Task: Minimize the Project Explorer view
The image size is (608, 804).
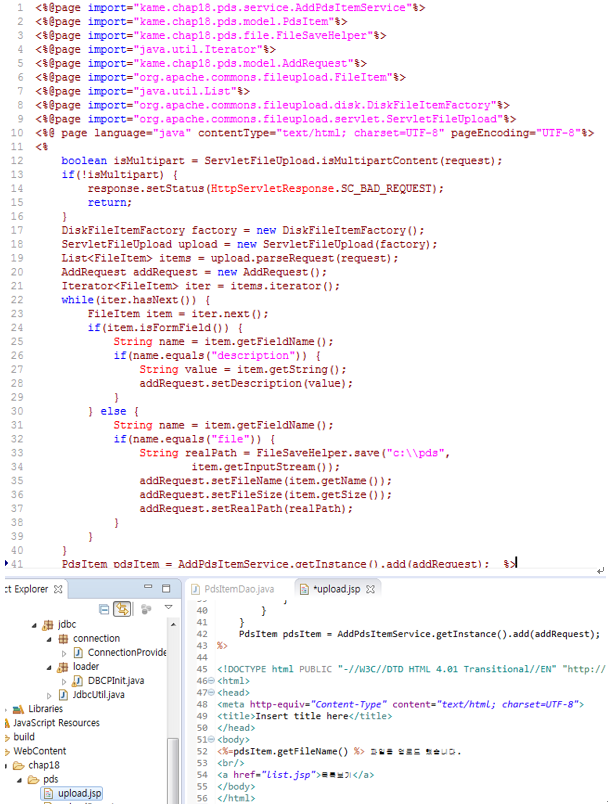Action: pyautogui.click(x=148, y=587)
